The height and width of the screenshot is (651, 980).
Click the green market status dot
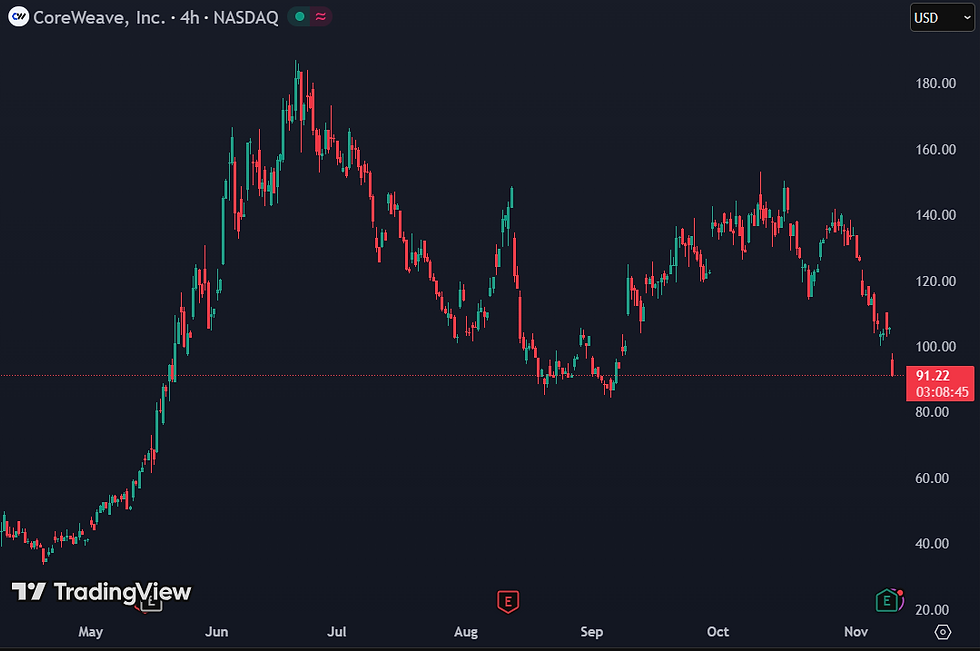pos(300,17)
